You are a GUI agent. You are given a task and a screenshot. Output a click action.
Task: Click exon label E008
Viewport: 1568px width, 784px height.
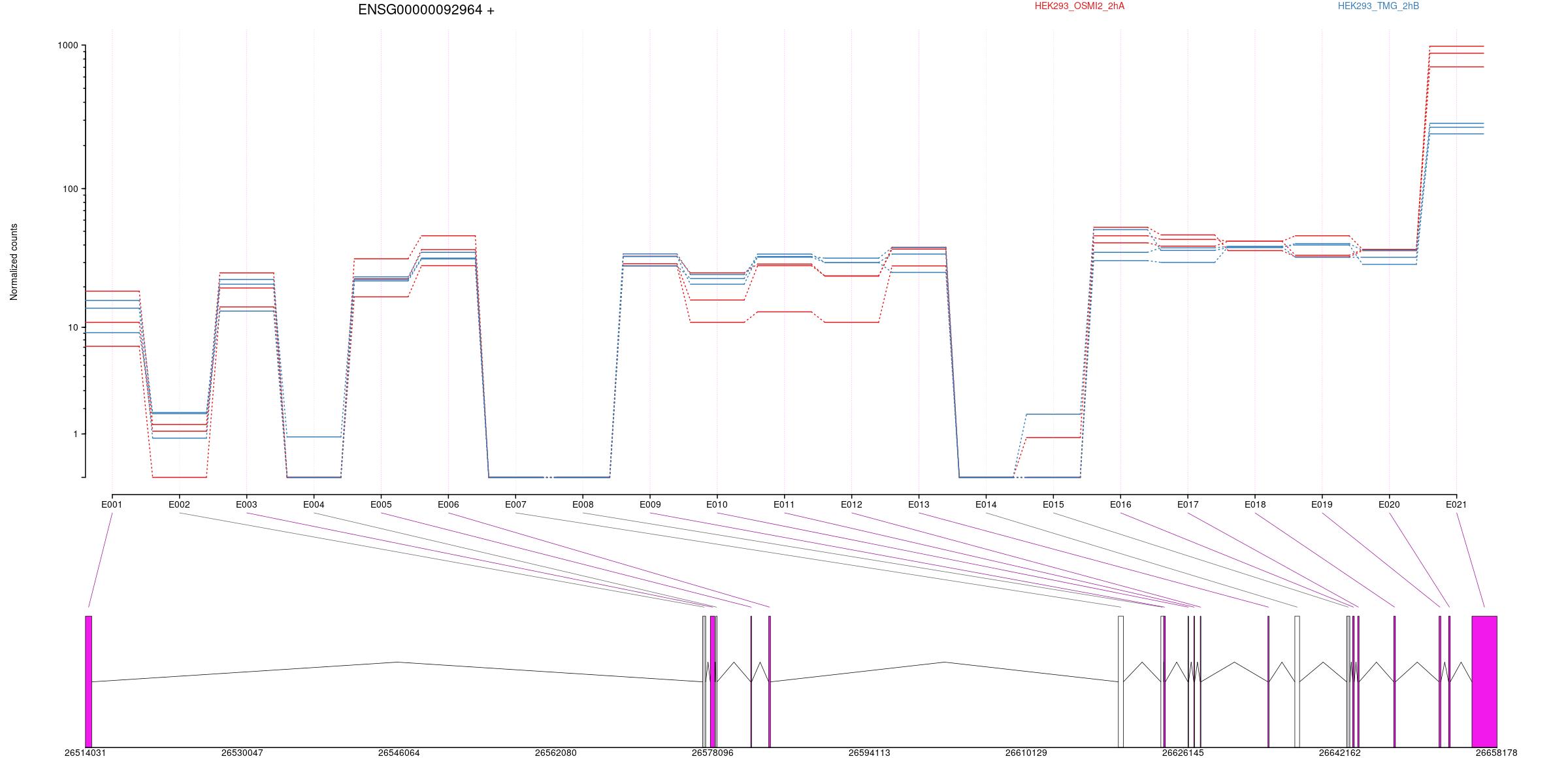pos(583,504)
